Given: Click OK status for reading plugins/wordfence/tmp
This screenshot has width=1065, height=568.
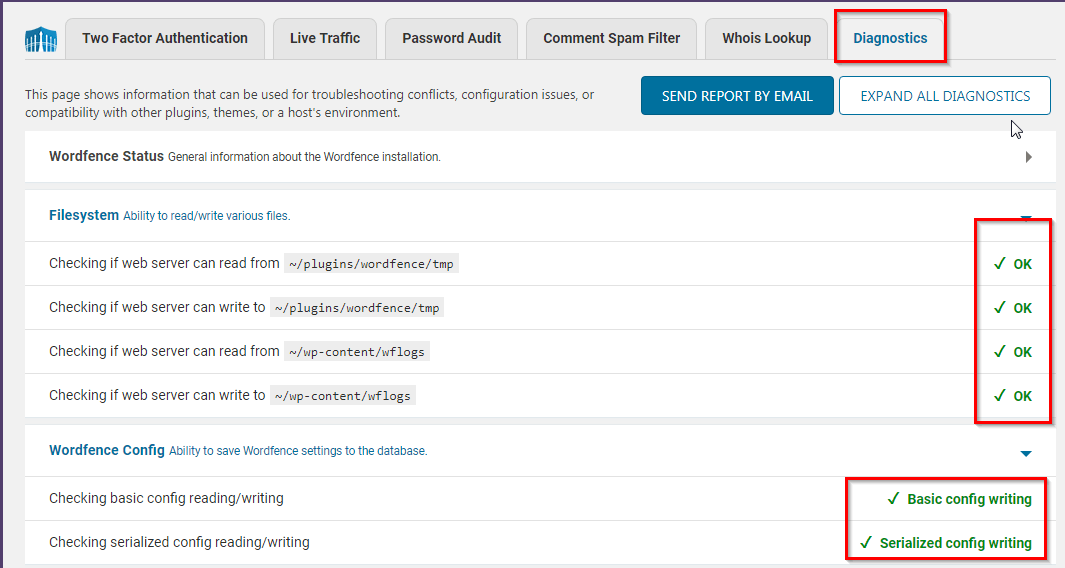Looking at the screenshot, I should [x=1013, y=264].
